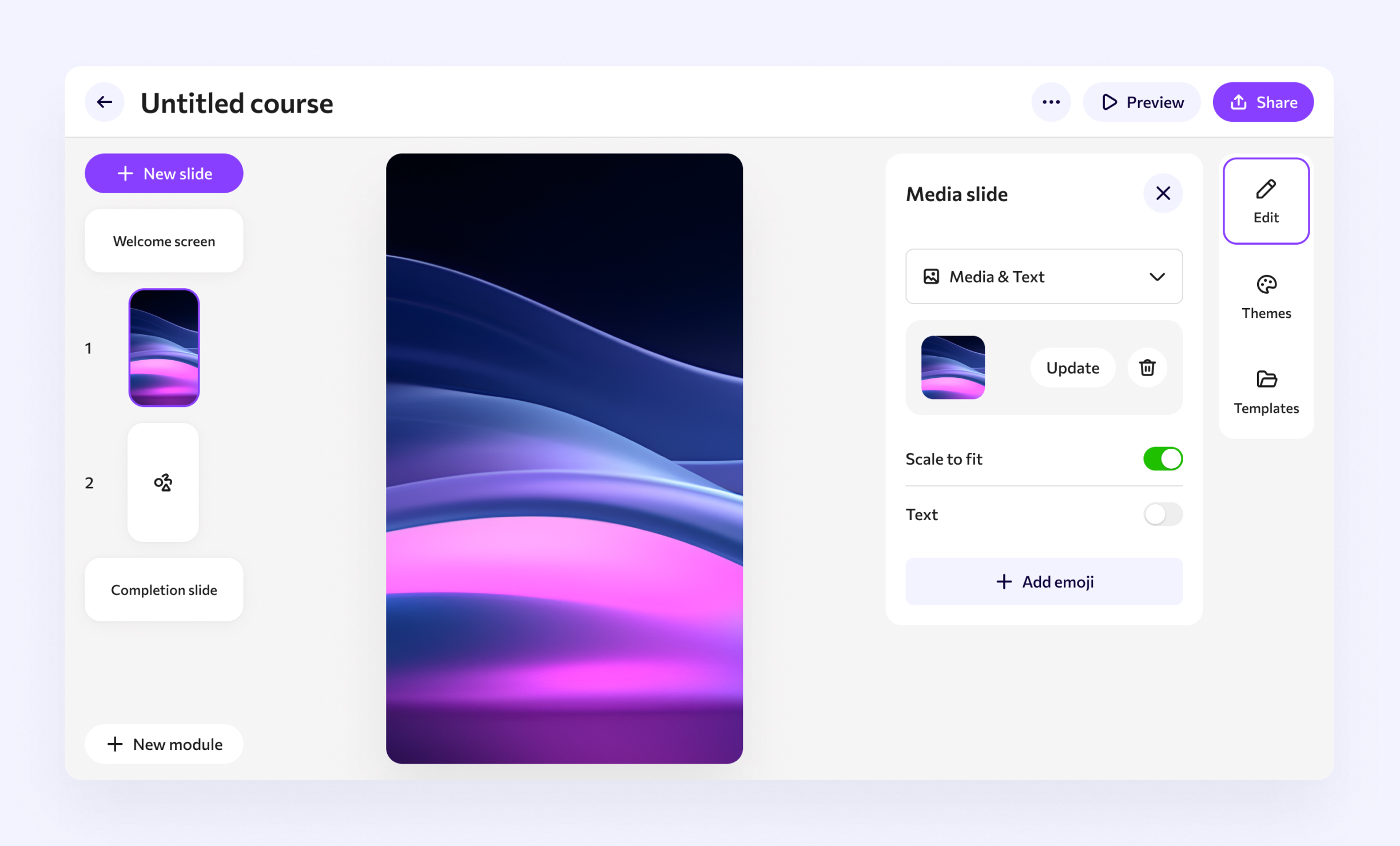Open the Media & Text dropdown
Viewport: 1400px width, 846px height.
coord(1044,277)
